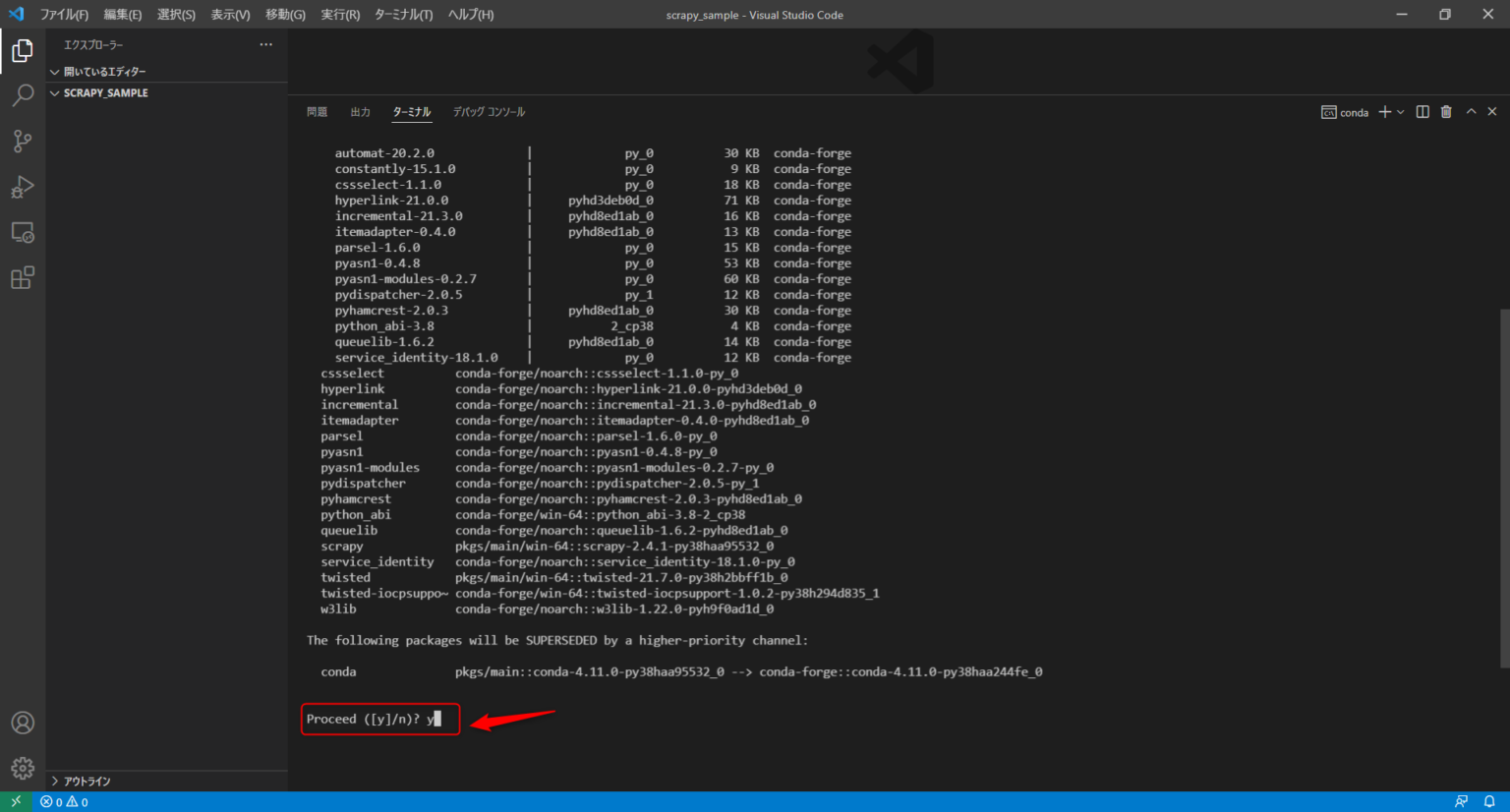Open the Manage gear menu
1510x812 pixels.
click(x=22, y=768)
